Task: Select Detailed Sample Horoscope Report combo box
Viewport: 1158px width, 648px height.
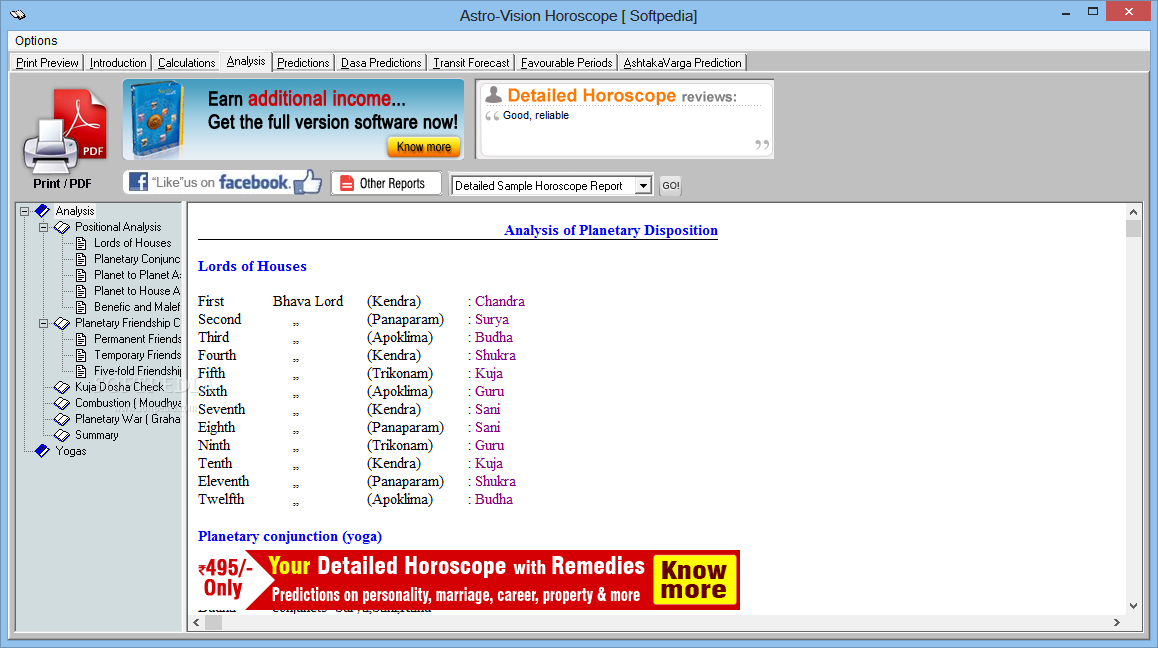Action: 551,185
